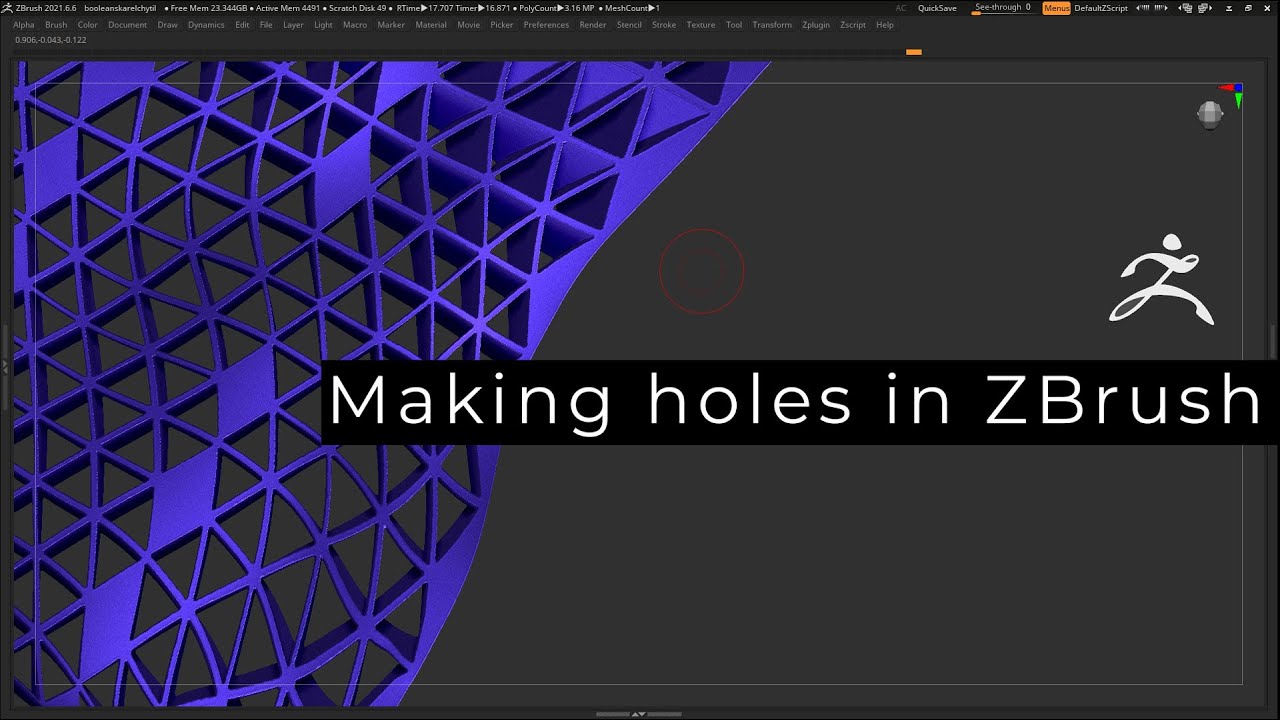Image resolution: width=1280 pixels, height=720 pixels.
Task: Close the ZBrush window
Action: [x=1268, y=8]
